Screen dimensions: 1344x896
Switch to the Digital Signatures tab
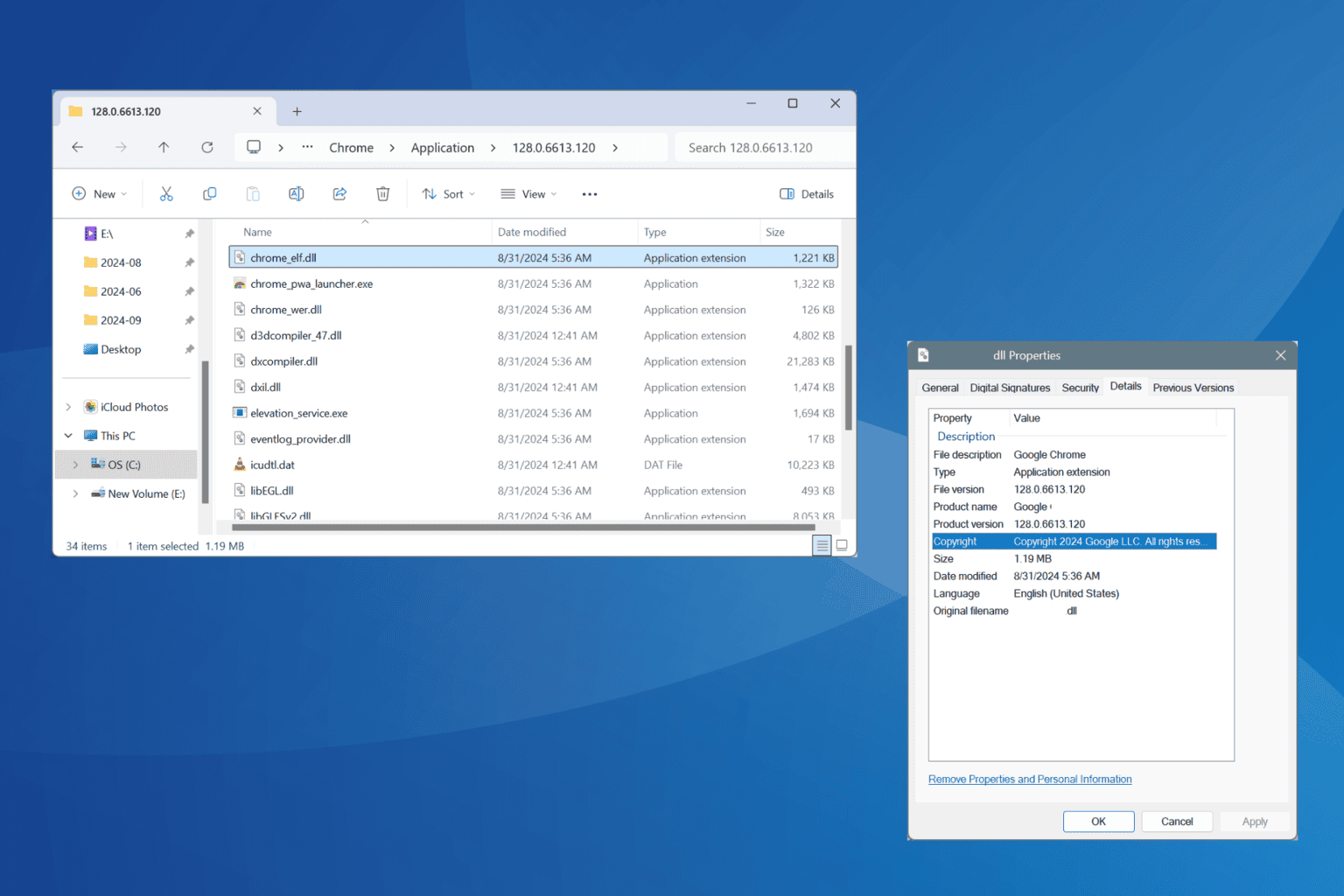click(1010, 388)
